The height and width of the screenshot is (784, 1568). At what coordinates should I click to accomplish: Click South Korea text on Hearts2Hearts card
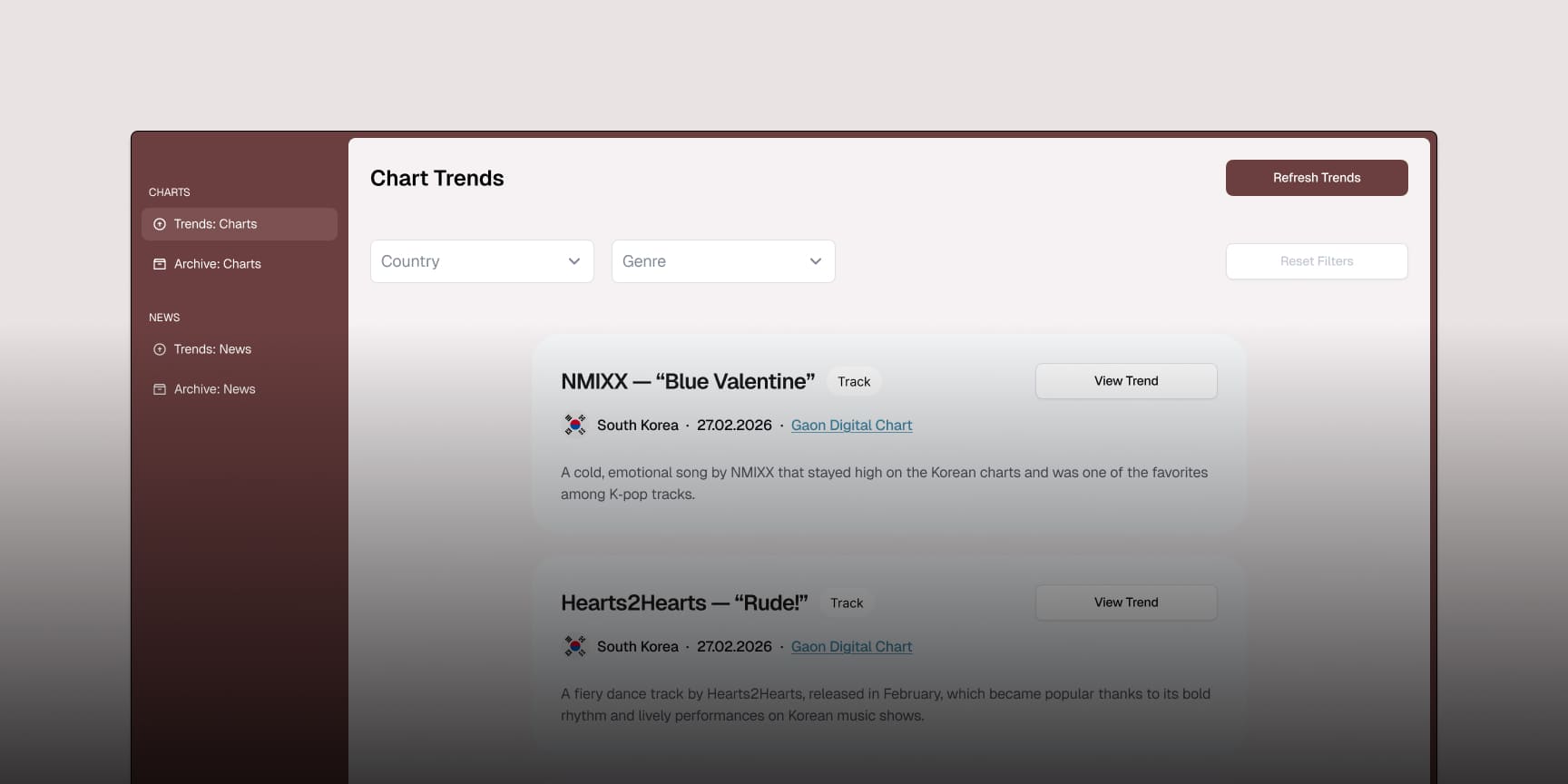[638, 646]
